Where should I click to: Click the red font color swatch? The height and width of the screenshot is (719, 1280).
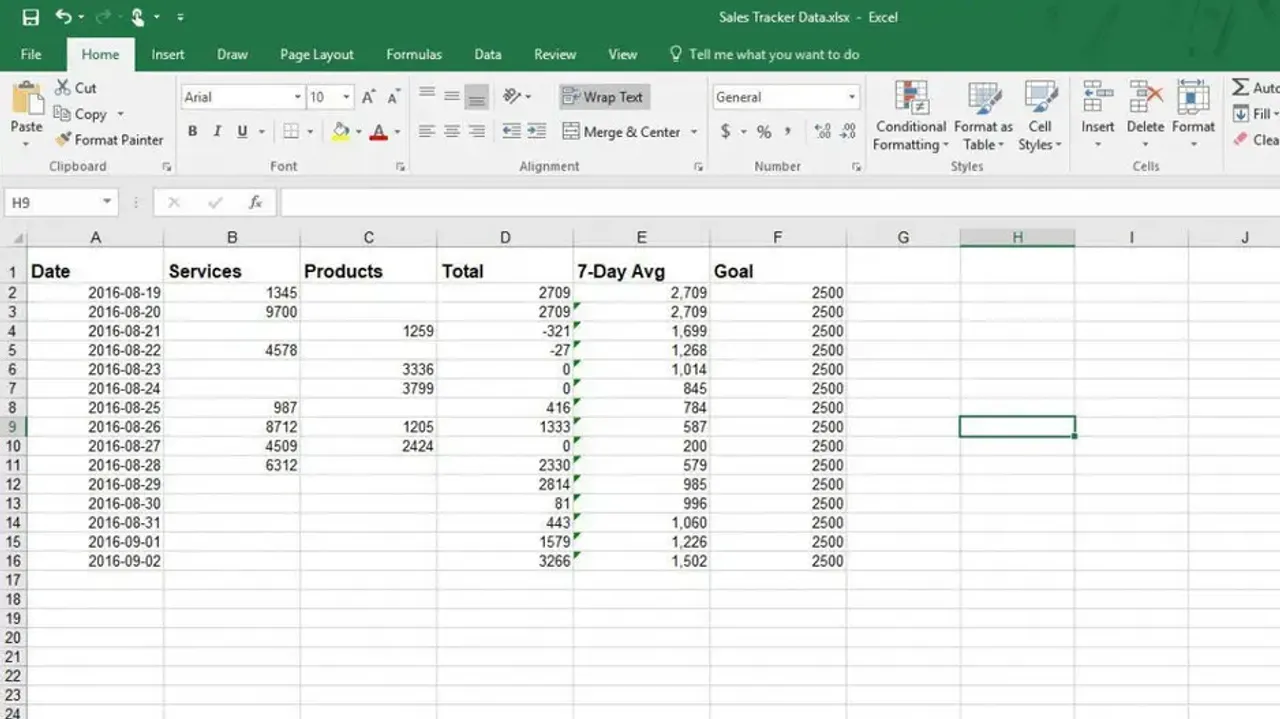(x=378, y=132)
